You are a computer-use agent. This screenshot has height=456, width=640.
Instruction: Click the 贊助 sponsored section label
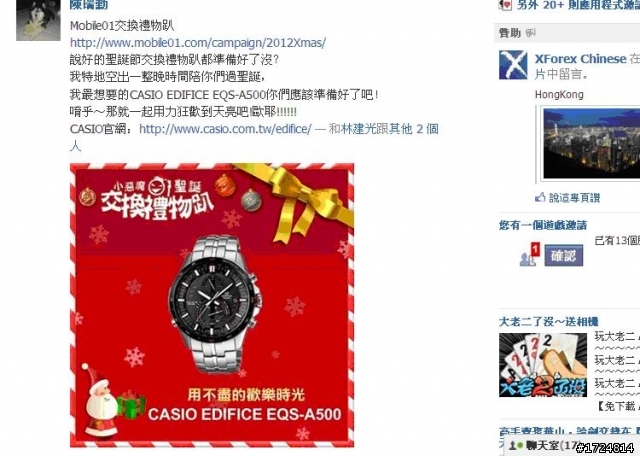coord(510,33)
